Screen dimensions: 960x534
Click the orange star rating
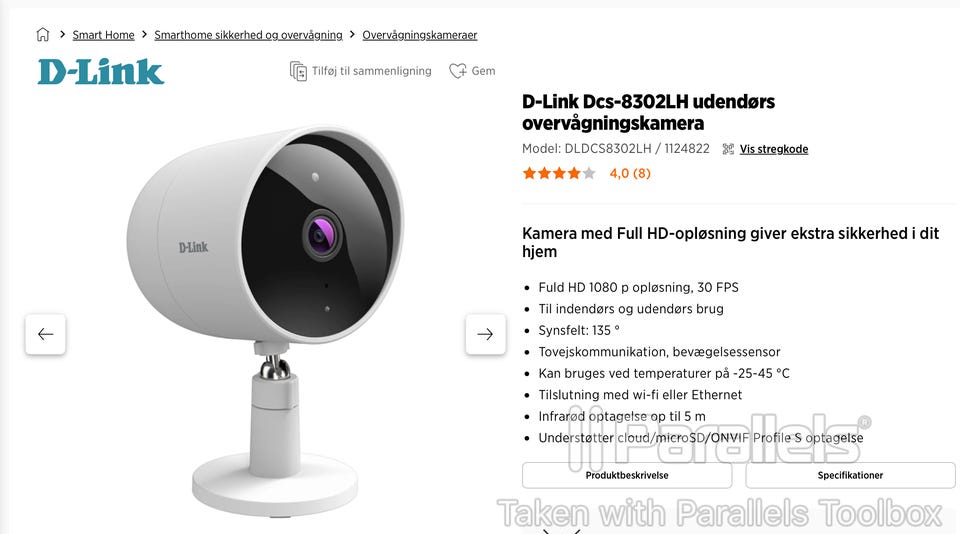coord(558,173)
